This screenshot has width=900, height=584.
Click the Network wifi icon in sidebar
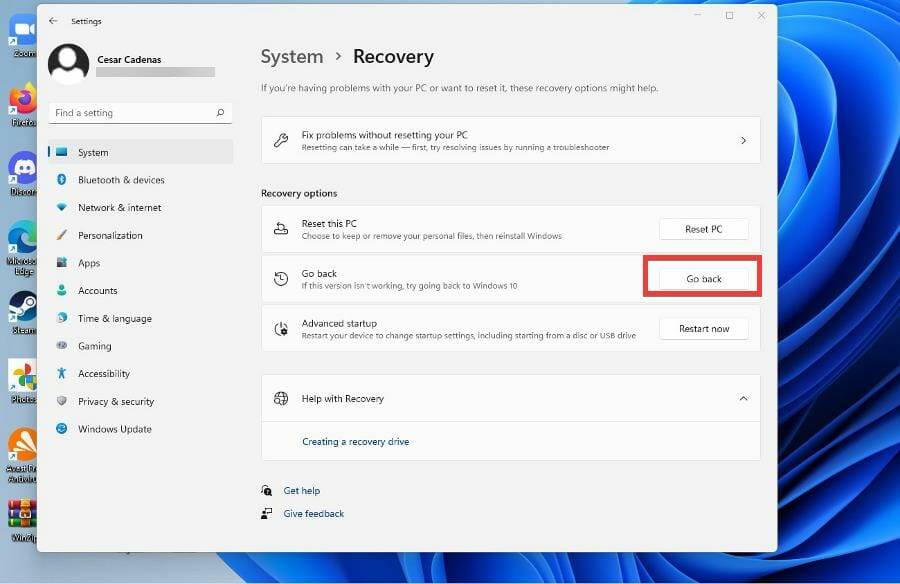pyautogui.click(x=62, y=207)
